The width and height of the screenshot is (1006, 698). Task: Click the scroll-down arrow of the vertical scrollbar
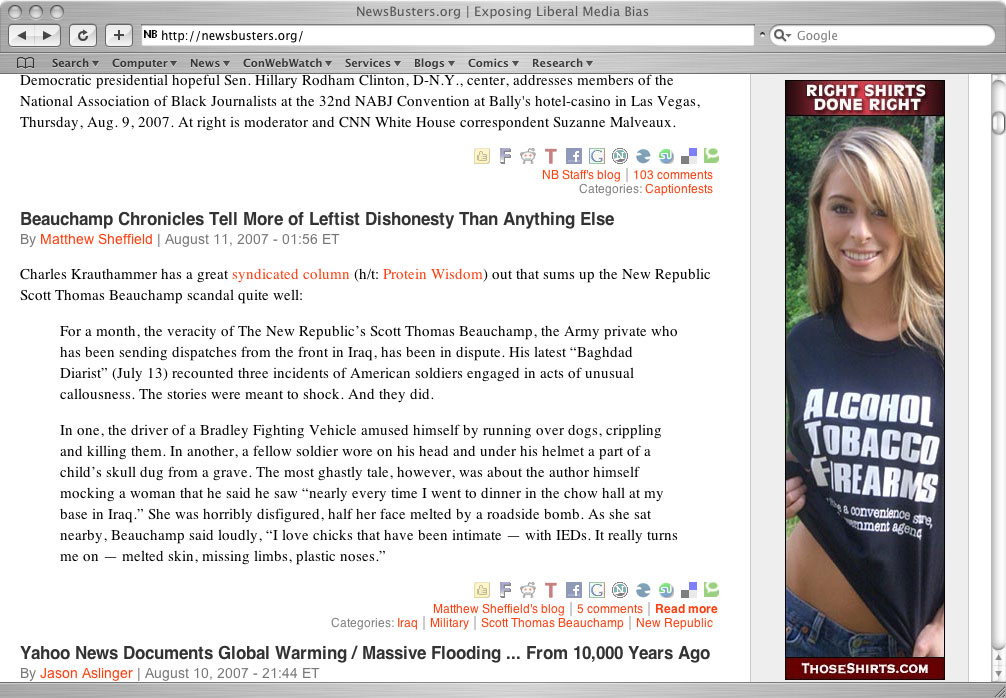[x=998, y=672]
